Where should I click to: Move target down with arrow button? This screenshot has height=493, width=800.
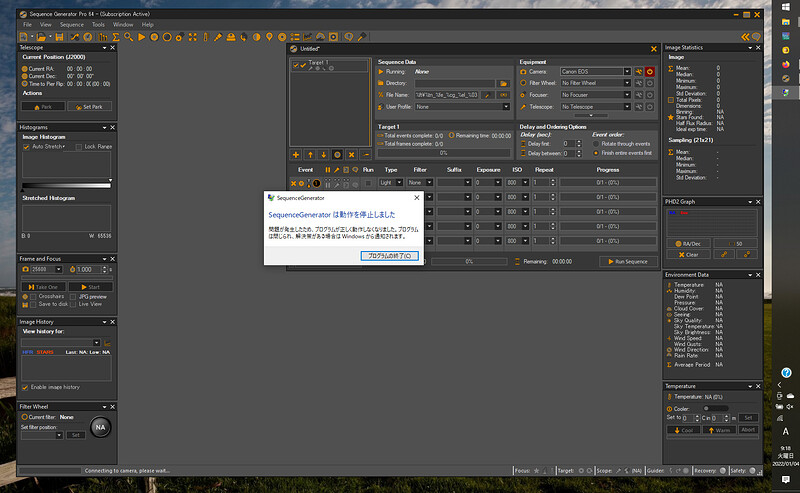click(x=323, y=155)
